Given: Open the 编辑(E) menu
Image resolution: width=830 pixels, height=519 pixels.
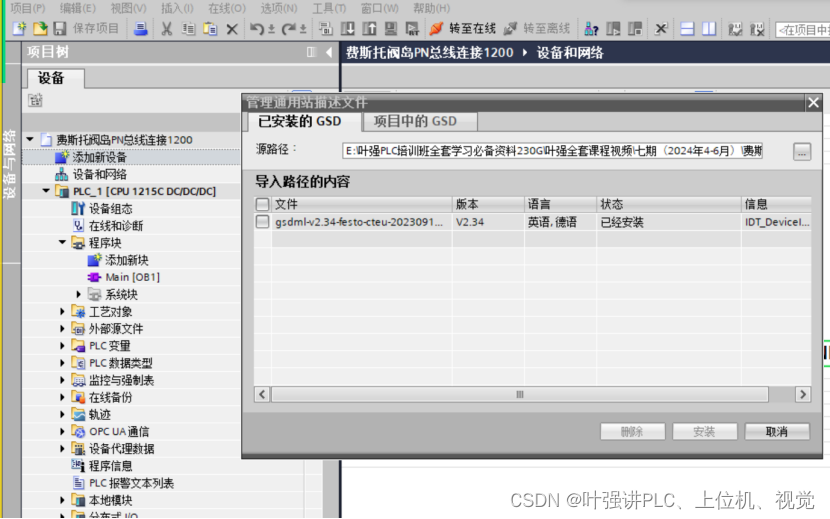Looking at the screenshot, I should (x=78, y=8).
